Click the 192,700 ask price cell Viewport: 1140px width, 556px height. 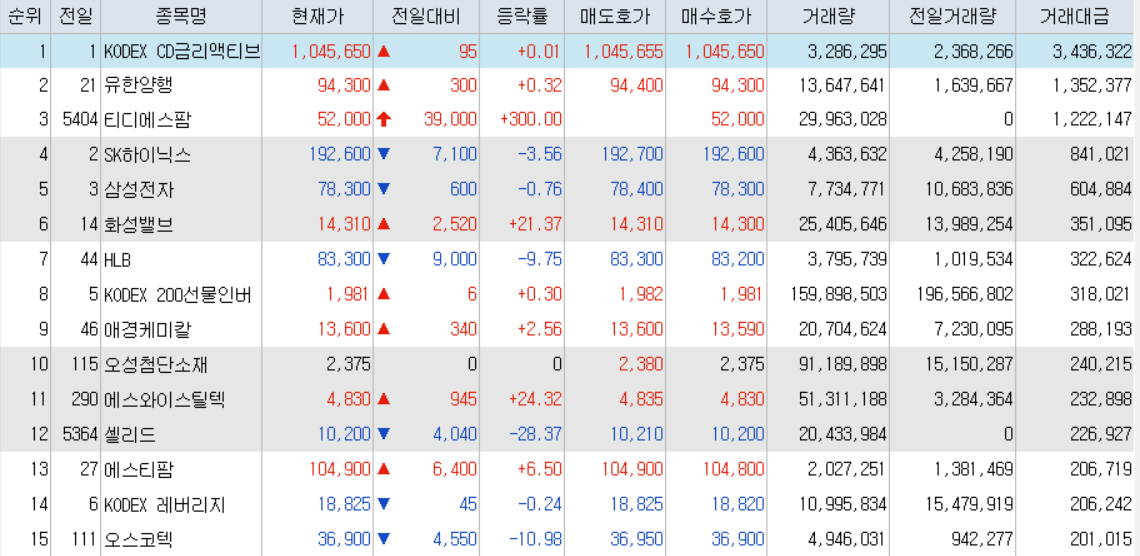[633, 155]
